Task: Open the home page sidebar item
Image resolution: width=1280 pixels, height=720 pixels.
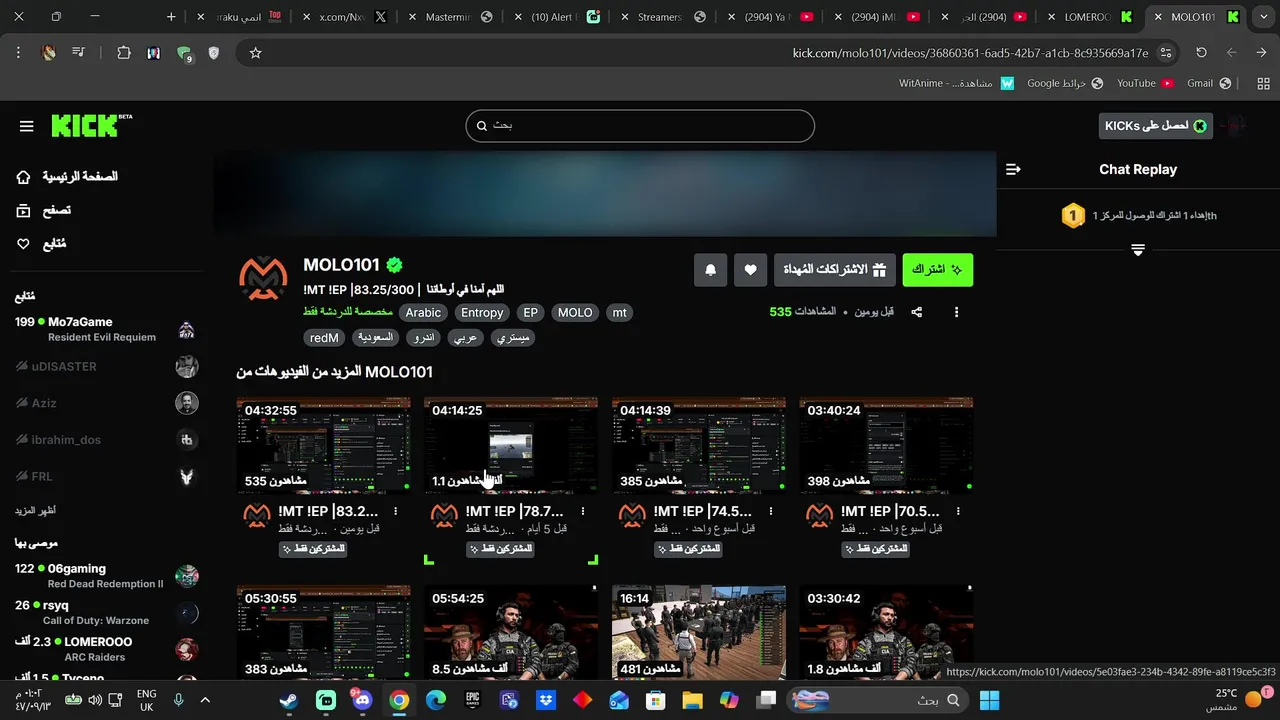Action: click(x=67, y=177)
